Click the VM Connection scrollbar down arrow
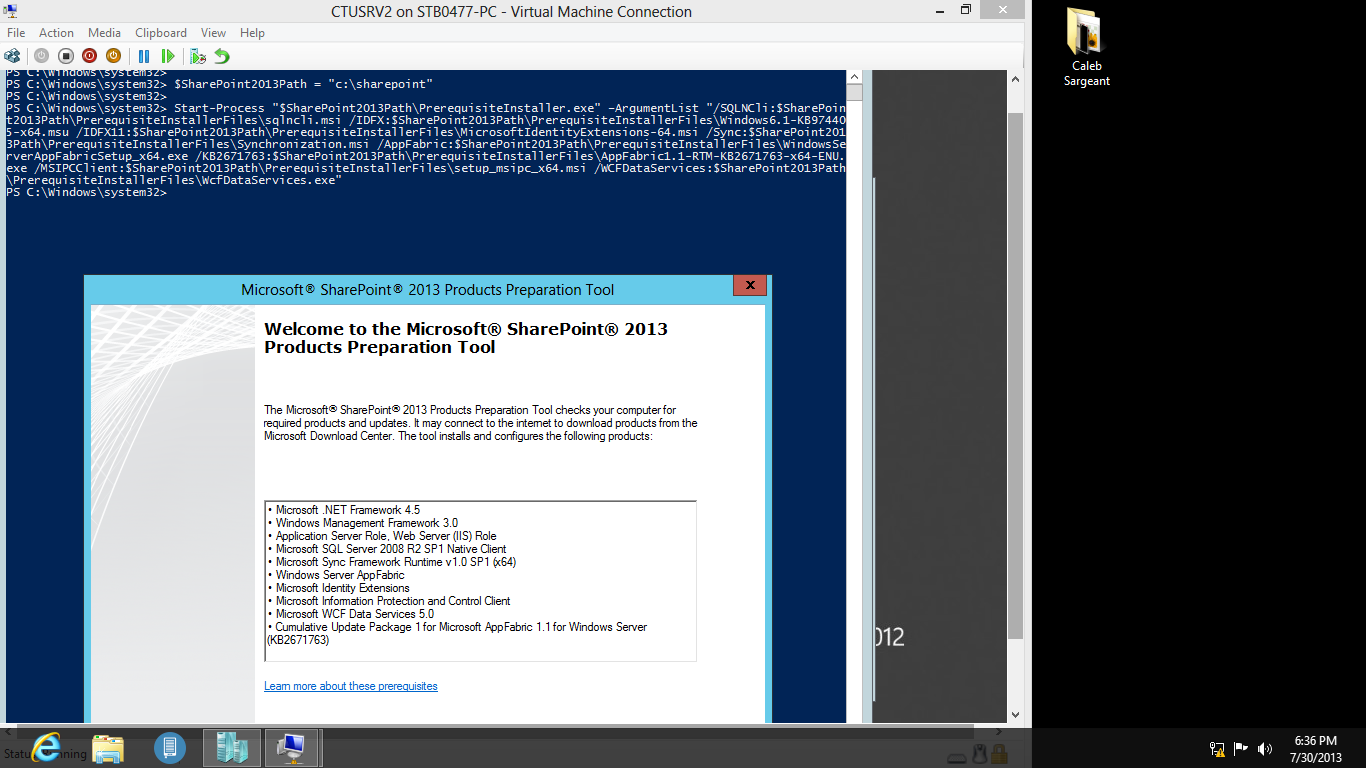The height and width of the screenshot is (768, 1366). click(x=1015, y=716)
